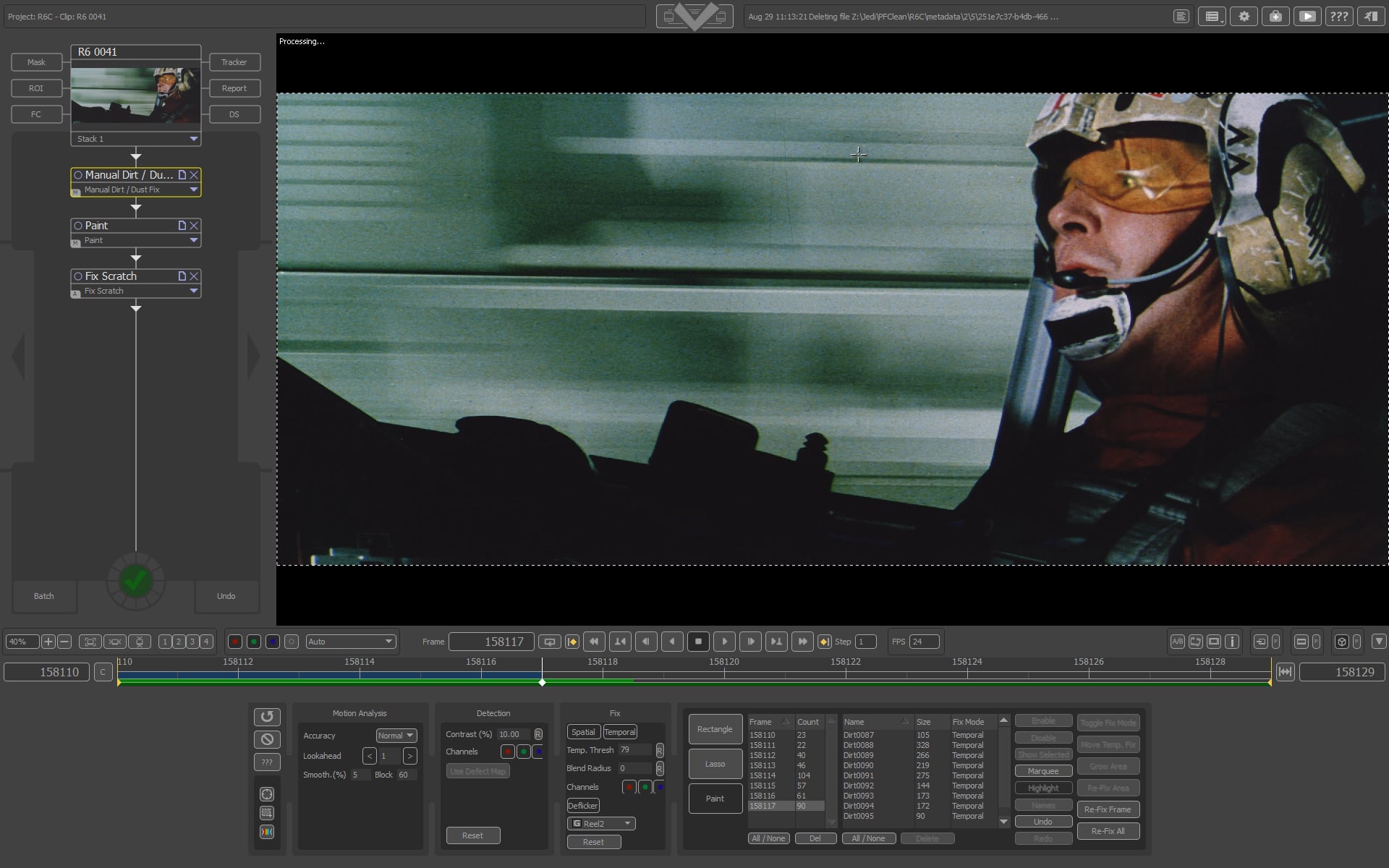Show clip info with the 'i' icon
The height and width of the screenshot is (868, 1389).
click(x=1233, y=642)
